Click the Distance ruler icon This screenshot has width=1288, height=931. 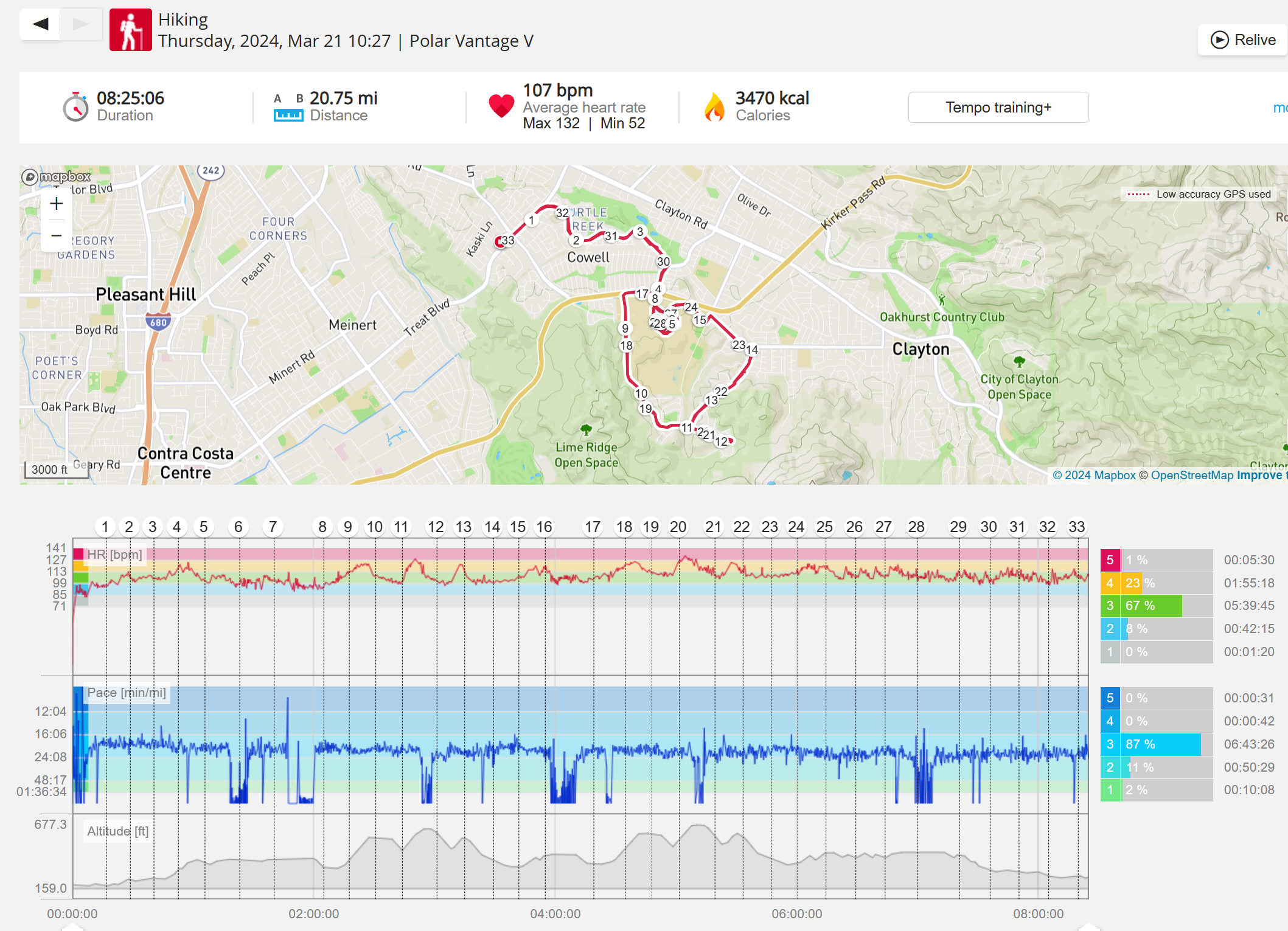[288, 115]
